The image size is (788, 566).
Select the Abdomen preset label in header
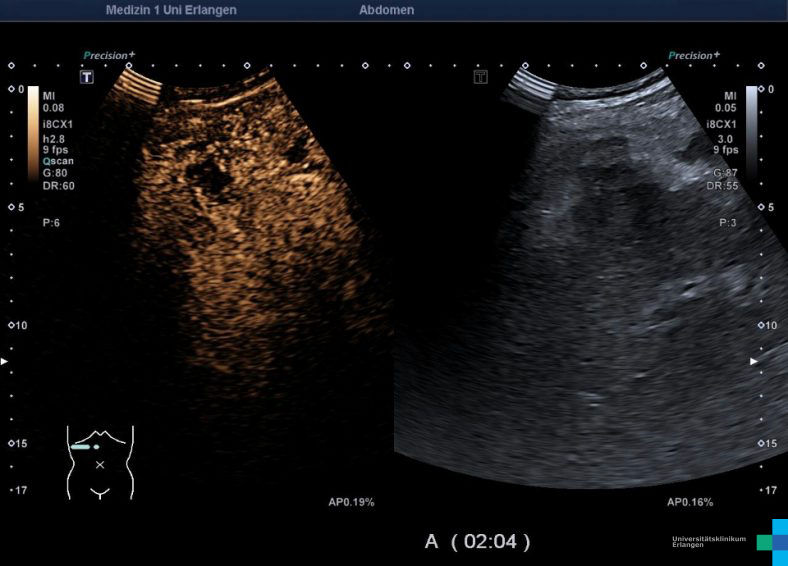386,10
